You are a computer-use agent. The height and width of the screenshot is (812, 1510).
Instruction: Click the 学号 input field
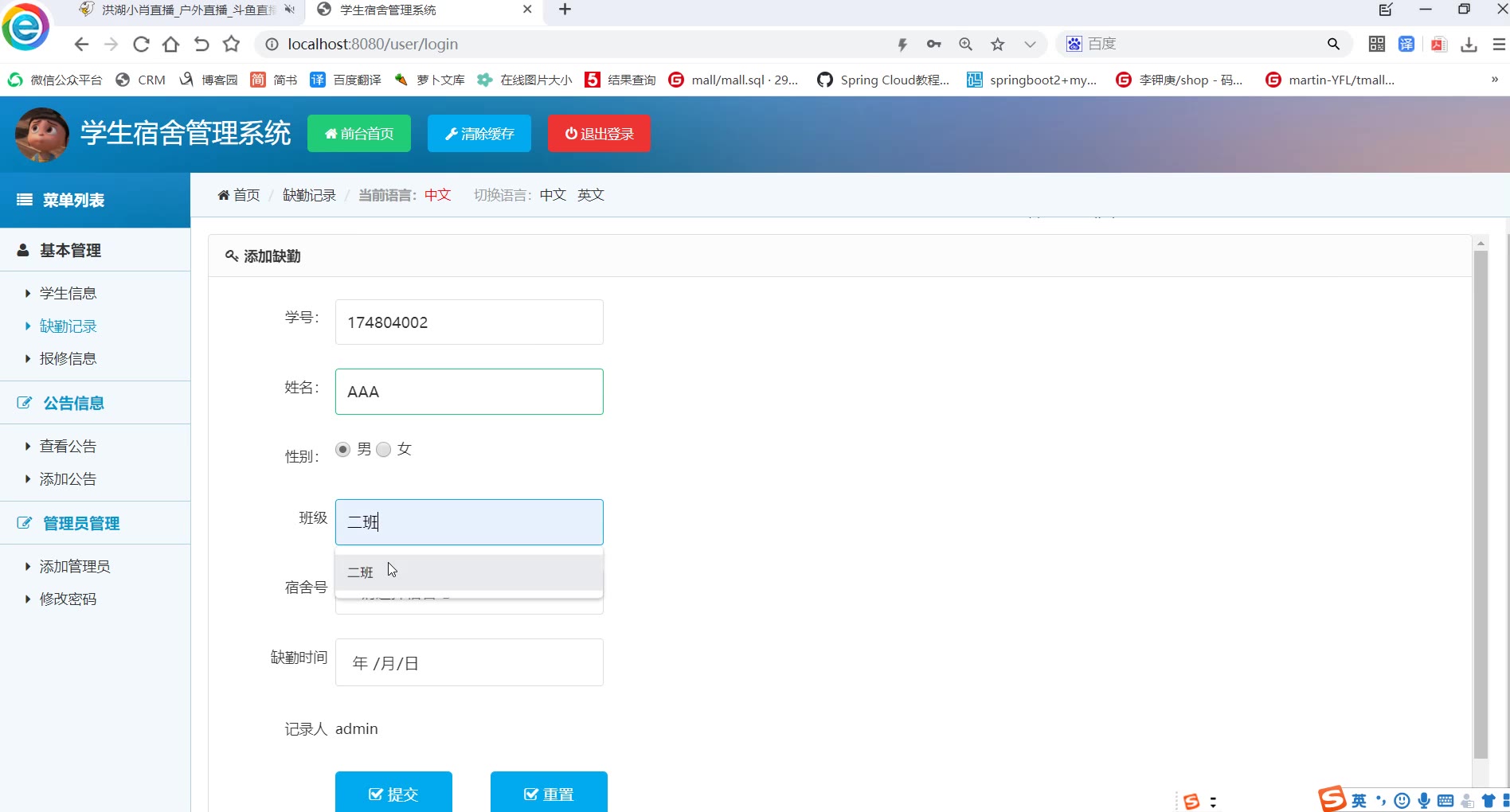coord(469,322)
